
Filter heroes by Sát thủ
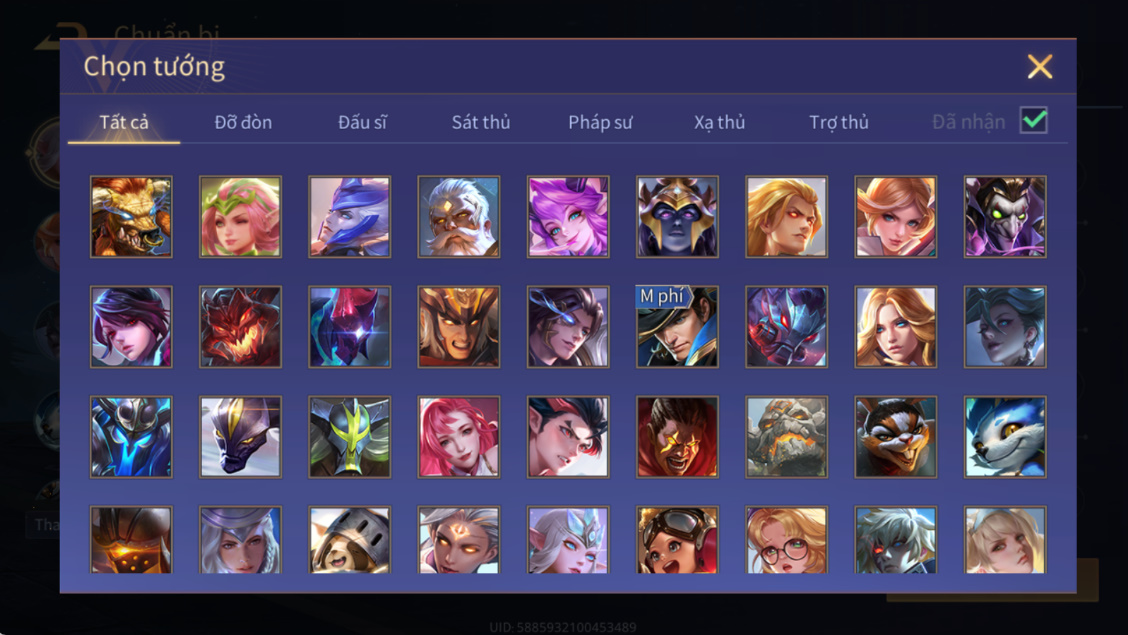point(481,122)
